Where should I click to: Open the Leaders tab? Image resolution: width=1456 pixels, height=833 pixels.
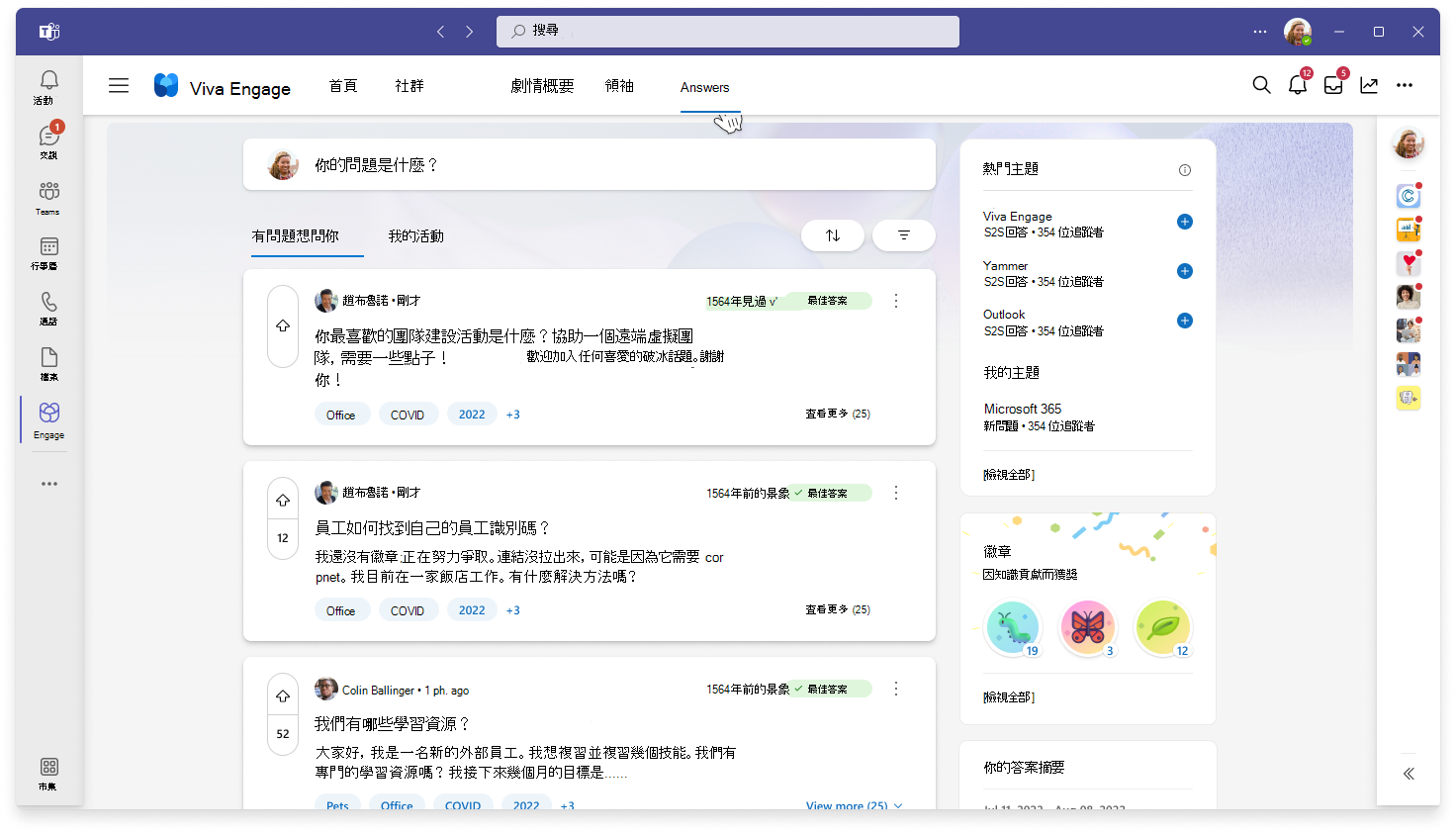[619, 86]
